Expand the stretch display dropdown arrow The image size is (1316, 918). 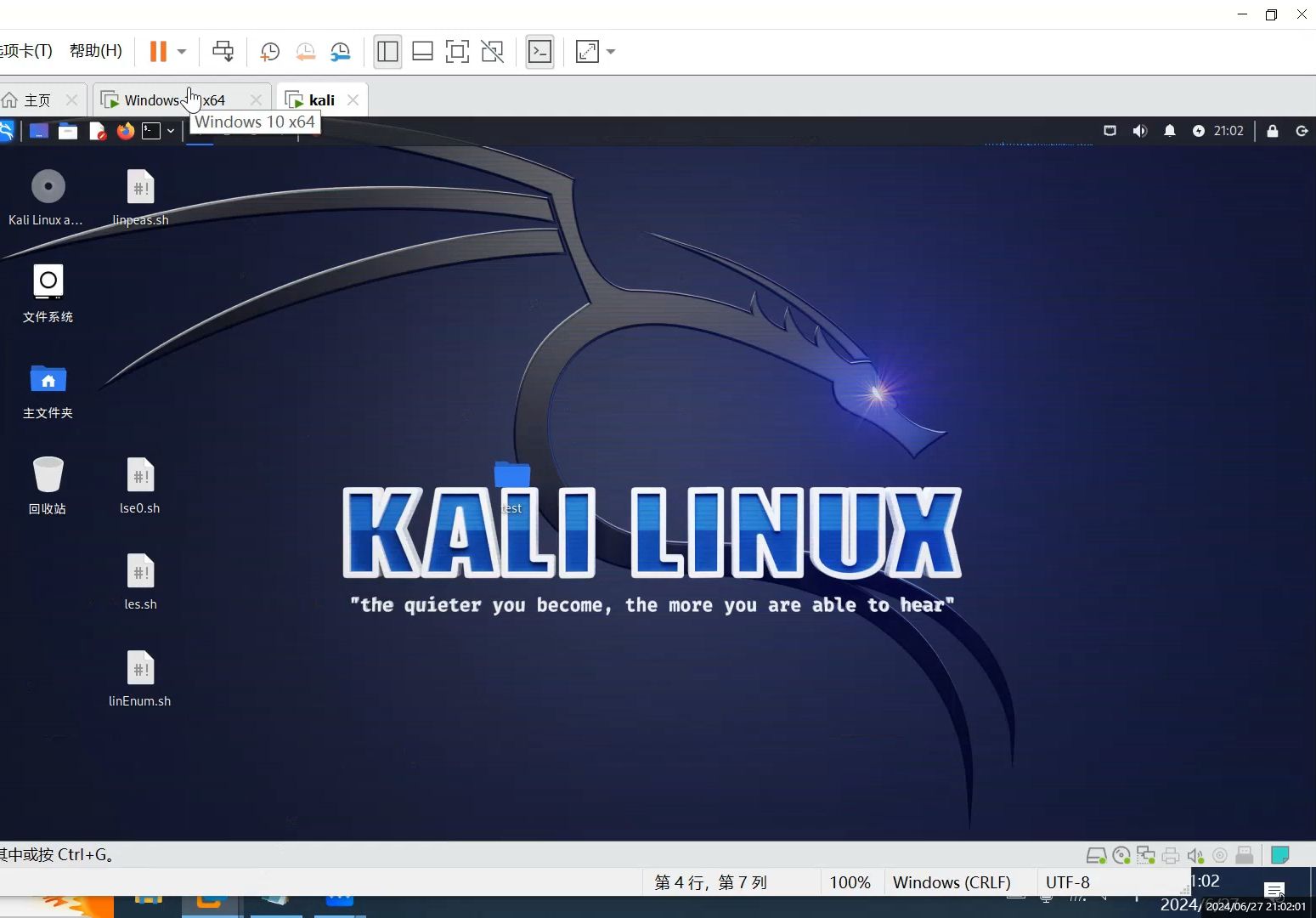coord(611,52)
